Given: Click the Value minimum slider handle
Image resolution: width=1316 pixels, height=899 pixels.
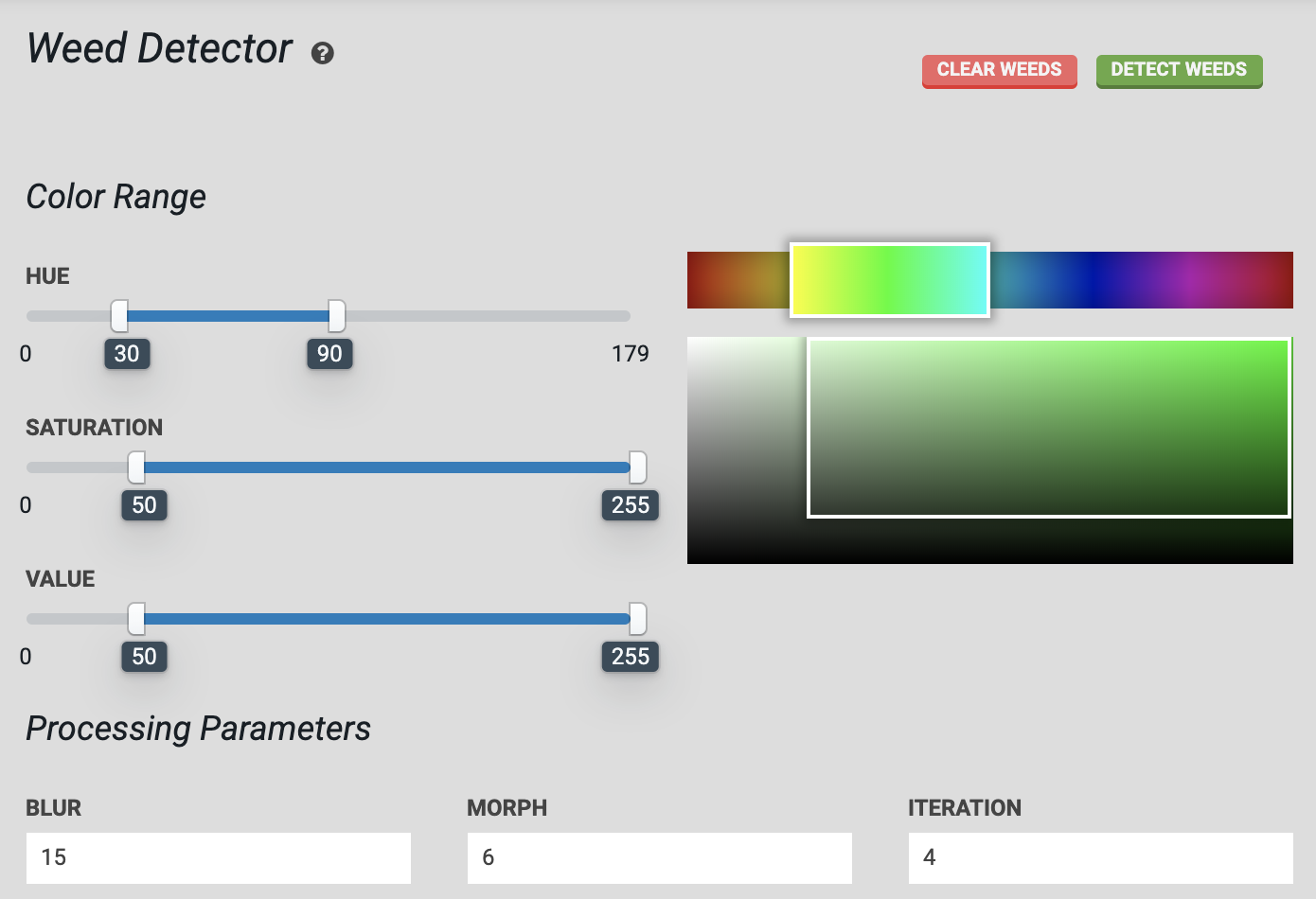Looking at the screenshot, I should [136, 618].
